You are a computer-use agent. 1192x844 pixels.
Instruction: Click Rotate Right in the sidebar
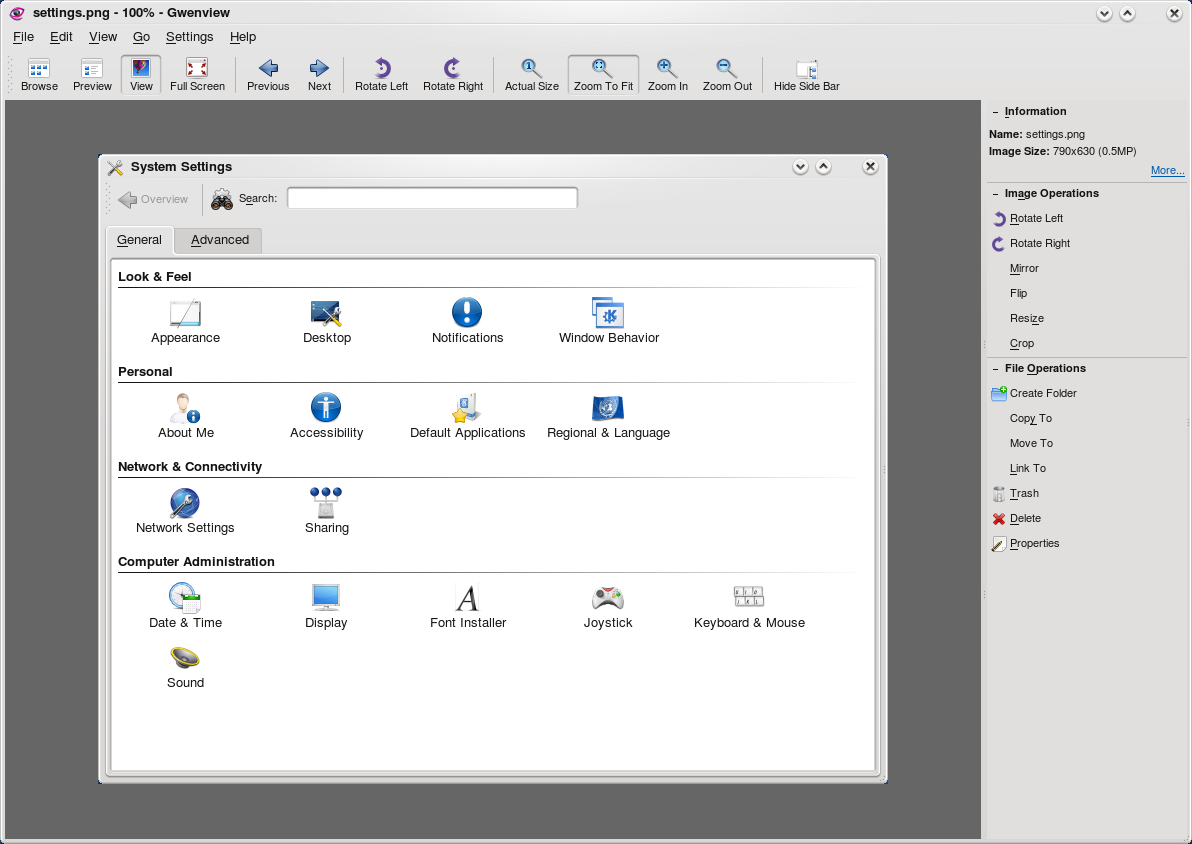(1031, 243)
